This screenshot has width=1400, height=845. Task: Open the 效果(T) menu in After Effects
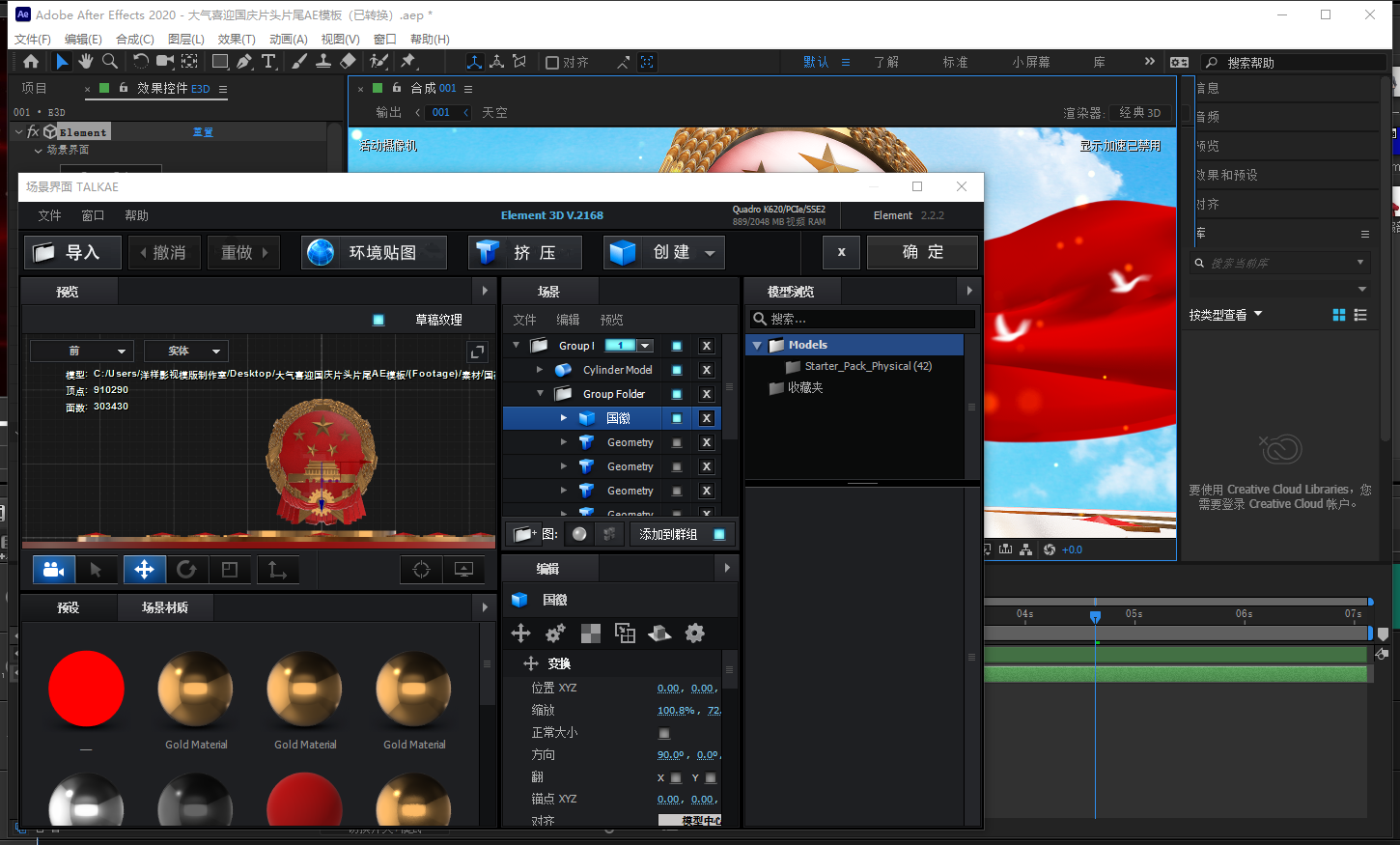237,39
